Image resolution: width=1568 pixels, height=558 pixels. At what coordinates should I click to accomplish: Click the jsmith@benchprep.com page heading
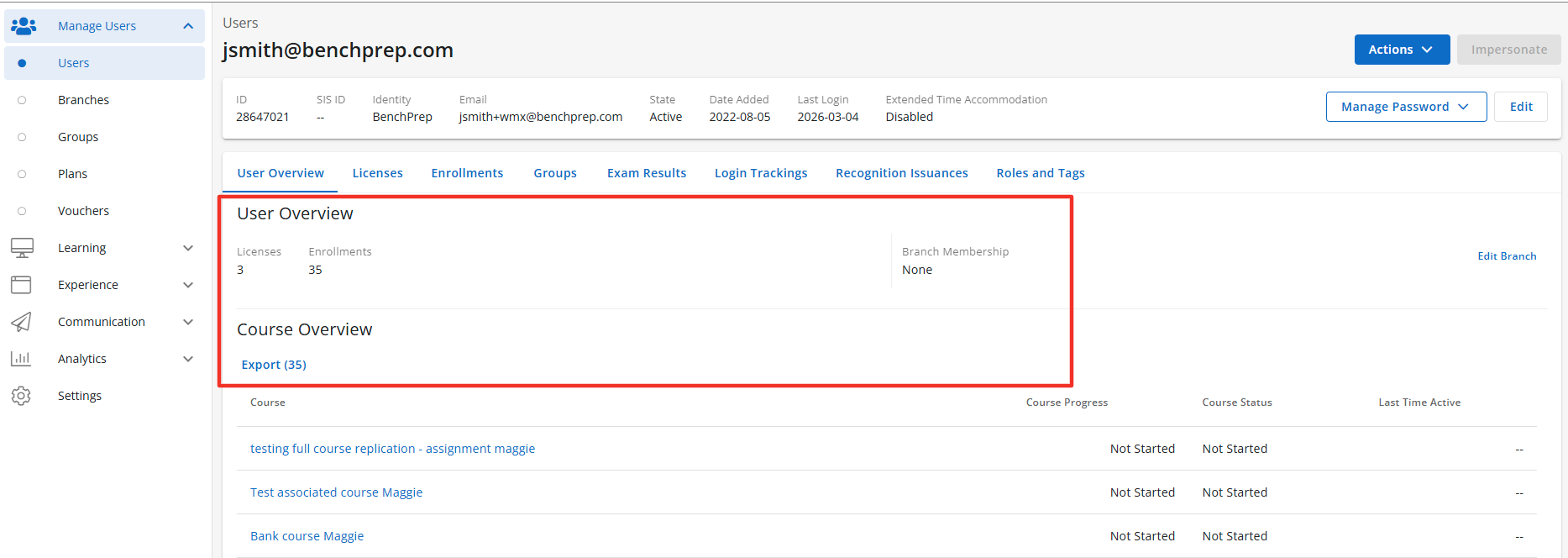(x=338, y=50)
